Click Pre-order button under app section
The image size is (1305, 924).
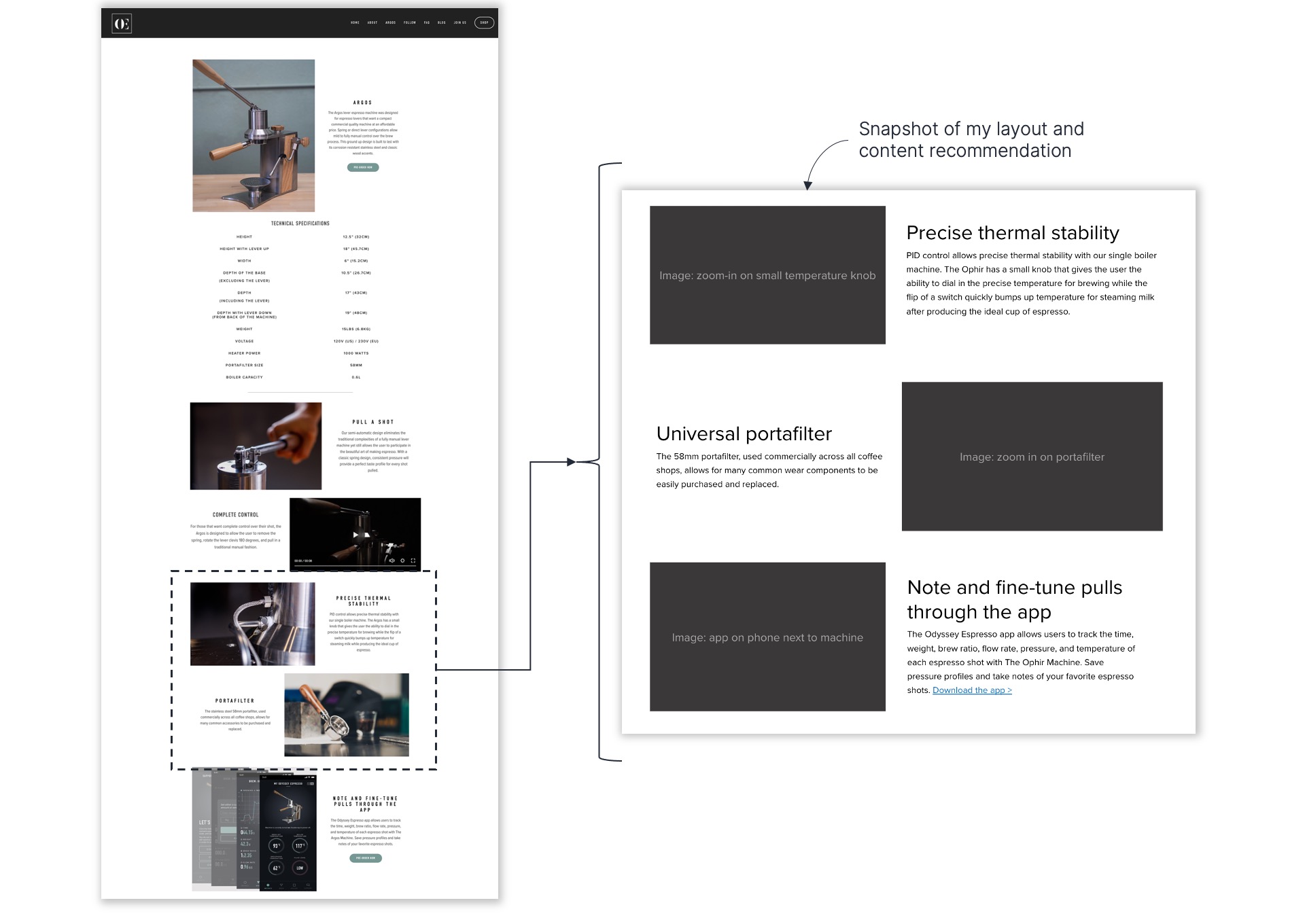click(366, 858)
